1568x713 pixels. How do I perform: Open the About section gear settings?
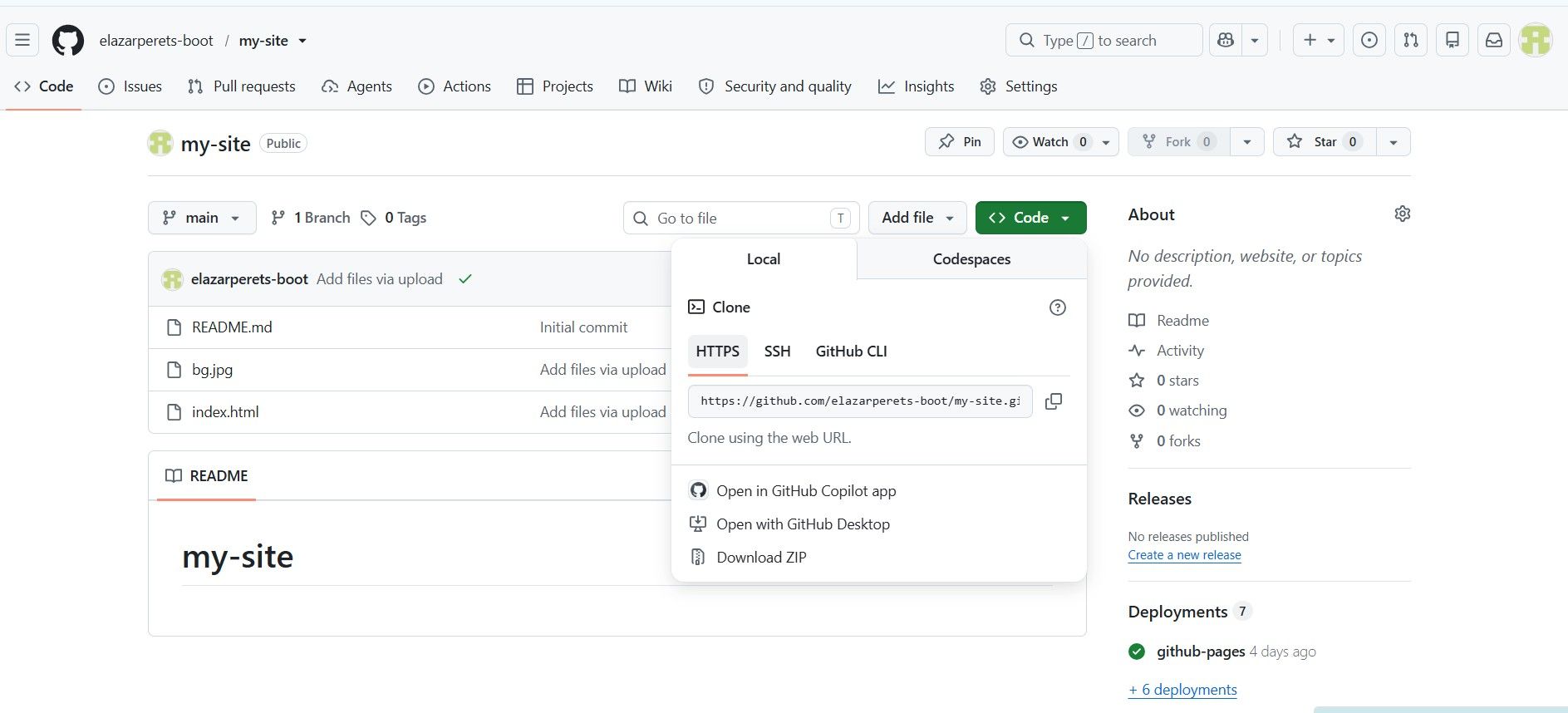pos(1402,214)
